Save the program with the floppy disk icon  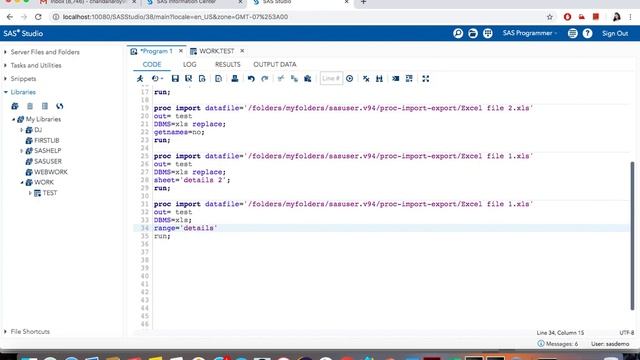point(175,79)
